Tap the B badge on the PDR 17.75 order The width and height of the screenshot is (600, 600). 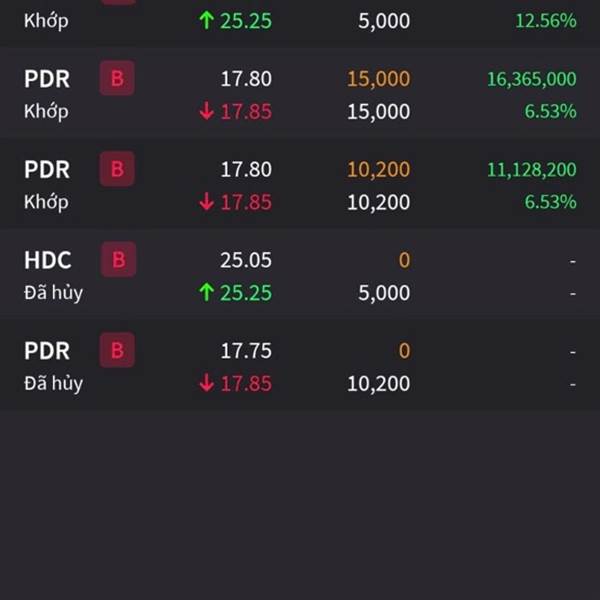pyautogui.click(x=117, y=350)
